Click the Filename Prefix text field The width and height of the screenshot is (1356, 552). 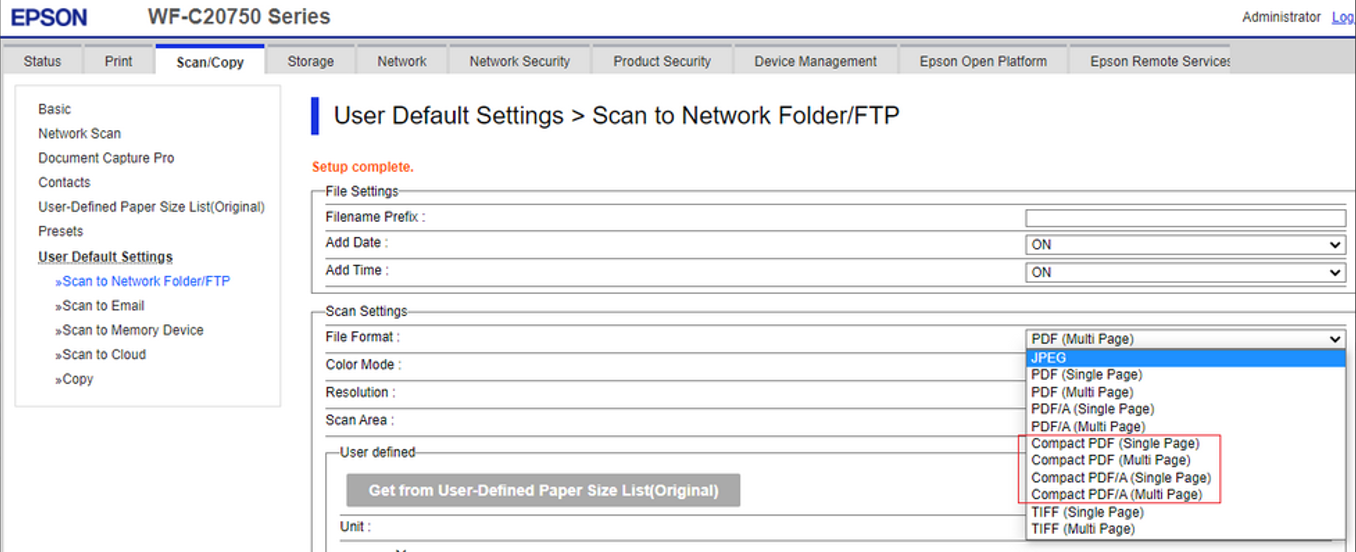coord(1185,218)
